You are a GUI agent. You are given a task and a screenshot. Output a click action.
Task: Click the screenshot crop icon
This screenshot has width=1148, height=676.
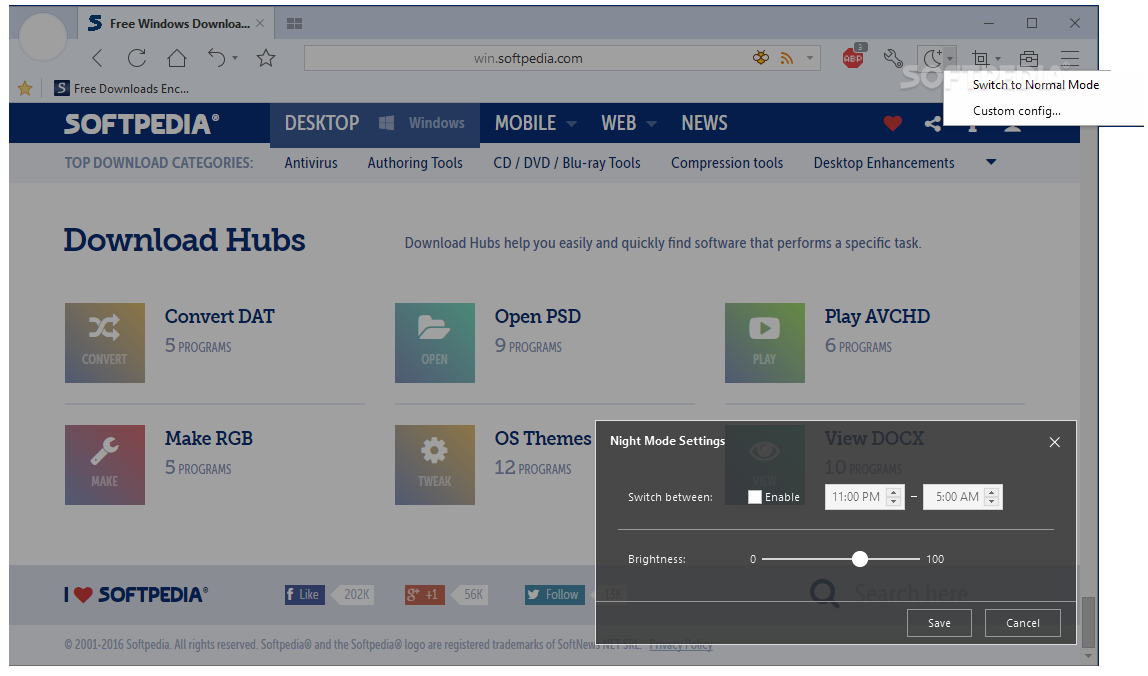980,59
